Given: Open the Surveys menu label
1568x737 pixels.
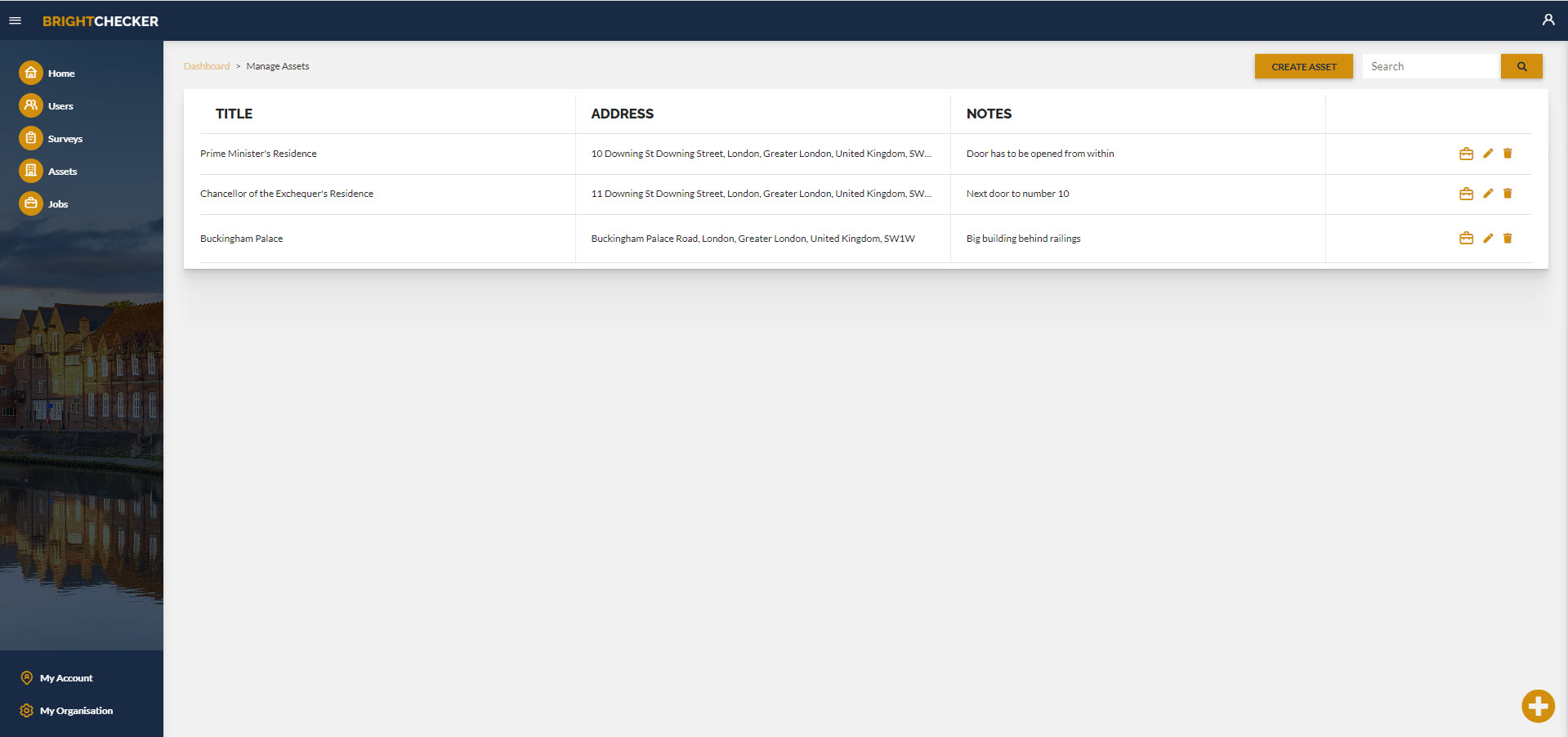Looking at the screenshot, I should [65, 139].
